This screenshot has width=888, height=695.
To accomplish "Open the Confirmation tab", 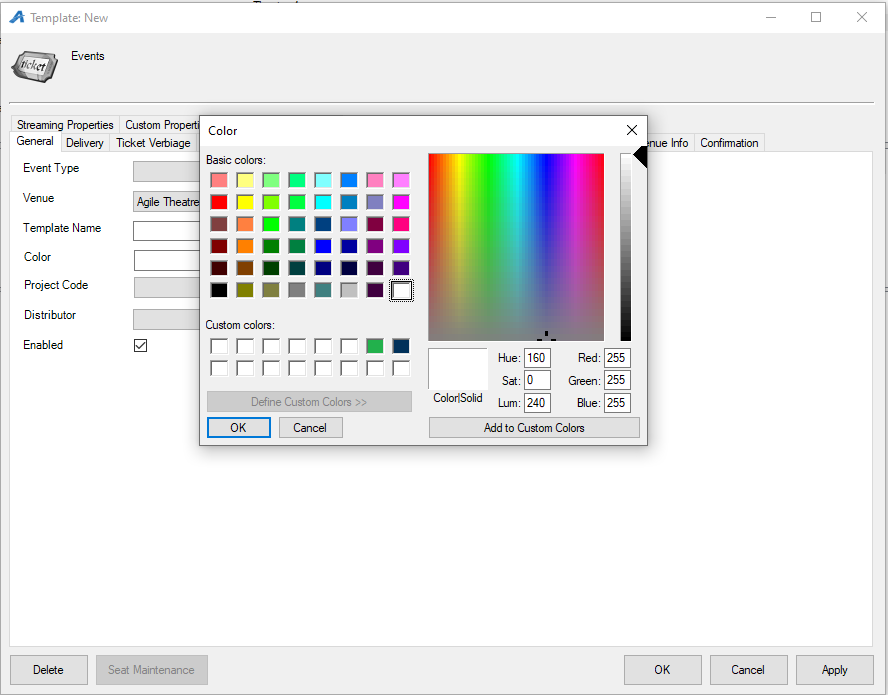I will (729, 143).
